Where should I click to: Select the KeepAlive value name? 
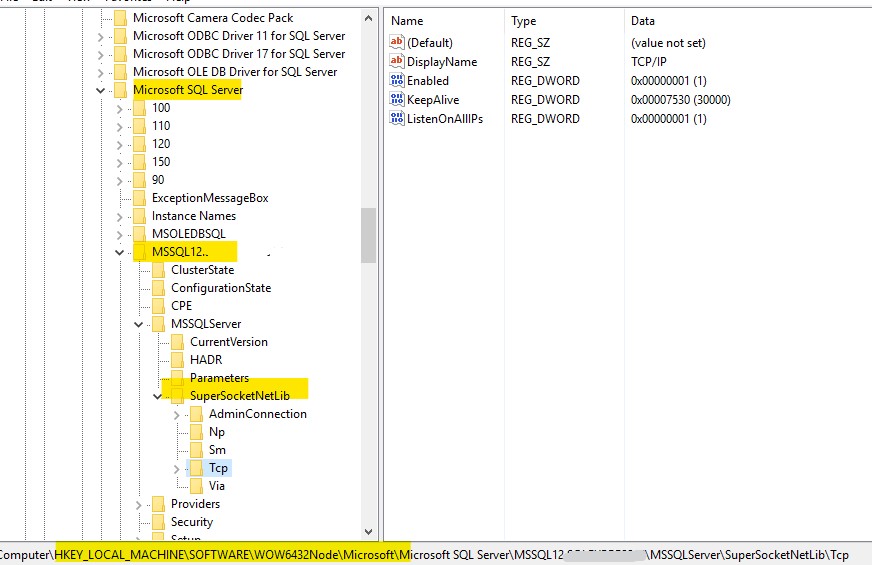(433, 100)
